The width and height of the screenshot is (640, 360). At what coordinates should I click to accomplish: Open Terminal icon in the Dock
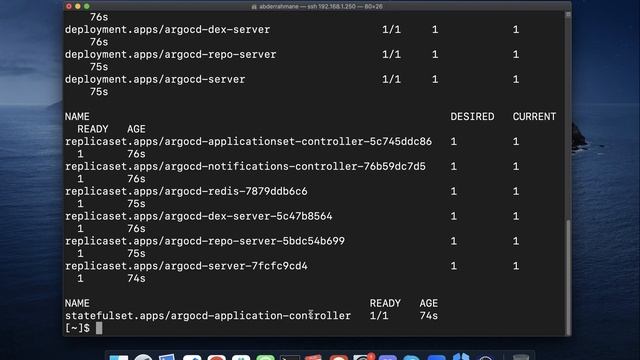click(290, 358)
